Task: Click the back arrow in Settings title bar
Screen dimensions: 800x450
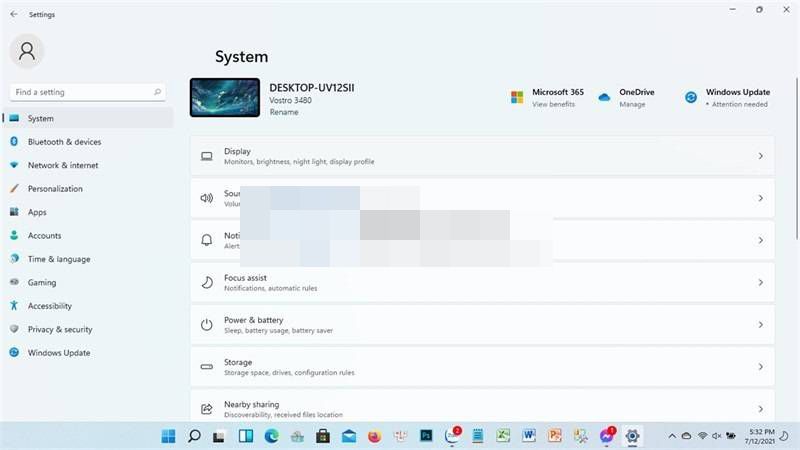Action: pyautogui.click(x=14, y=14)
